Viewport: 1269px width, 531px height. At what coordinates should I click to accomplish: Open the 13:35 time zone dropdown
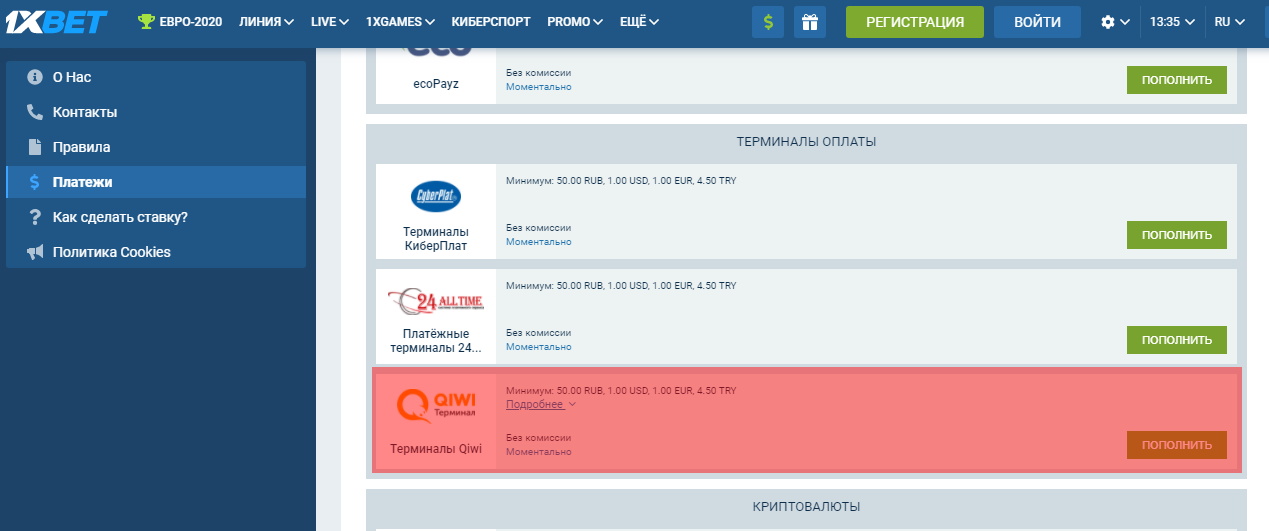(x=1171, y=21)
